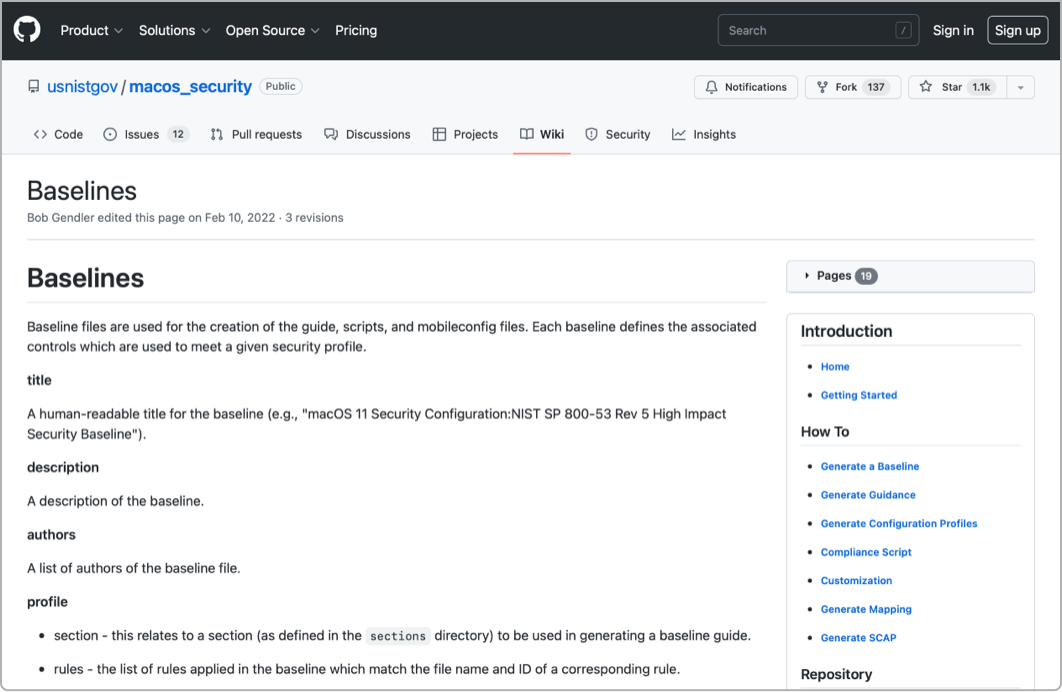Screen dimensions: 1062x692
Task: Click the slash shortcut icon in search
Action: (x=903, y=30)
